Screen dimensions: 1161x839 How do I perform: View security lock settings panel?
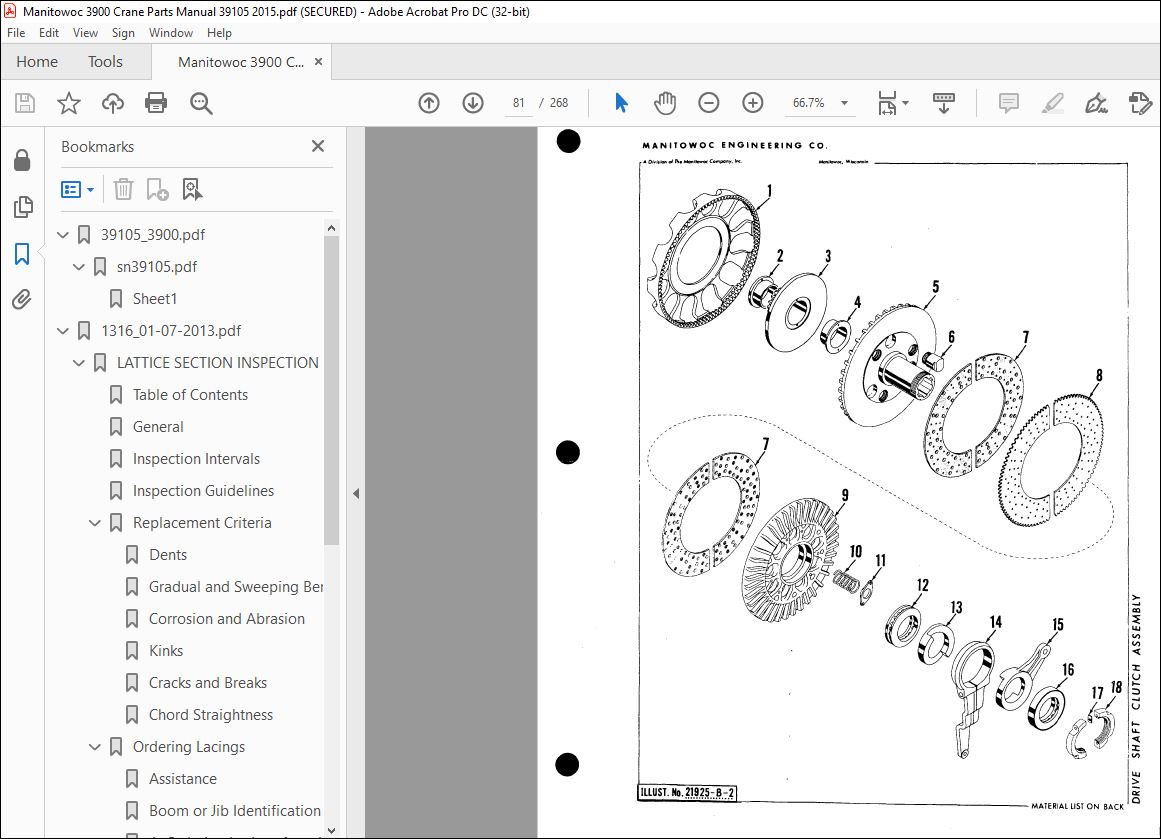point(22,161)
